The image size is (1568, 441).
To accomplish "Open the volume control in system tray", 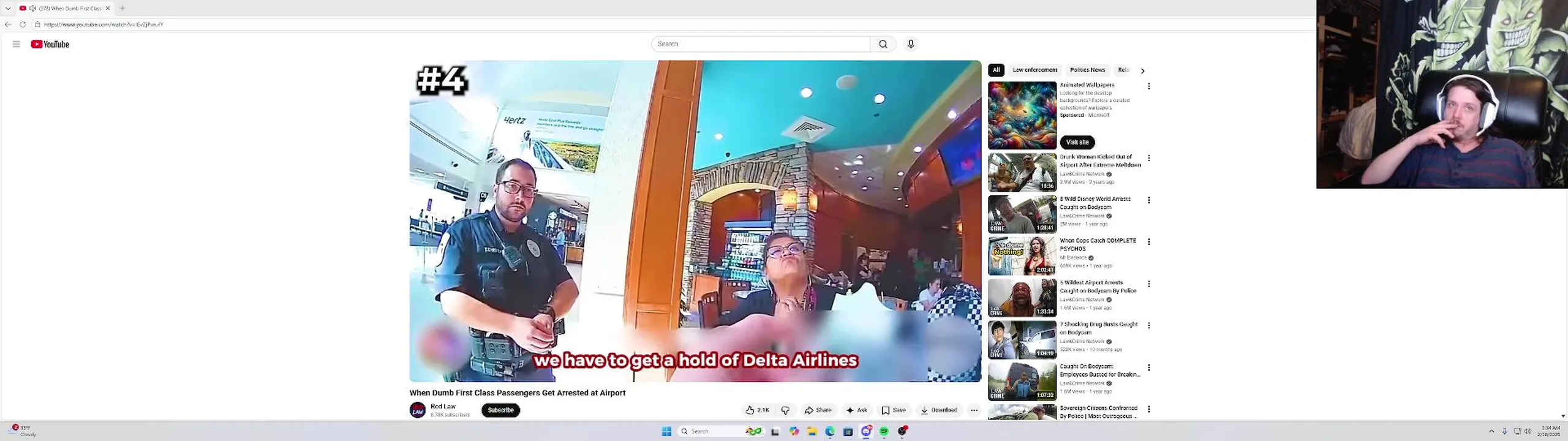I will pyautogui.click(x=1528, y=431).
